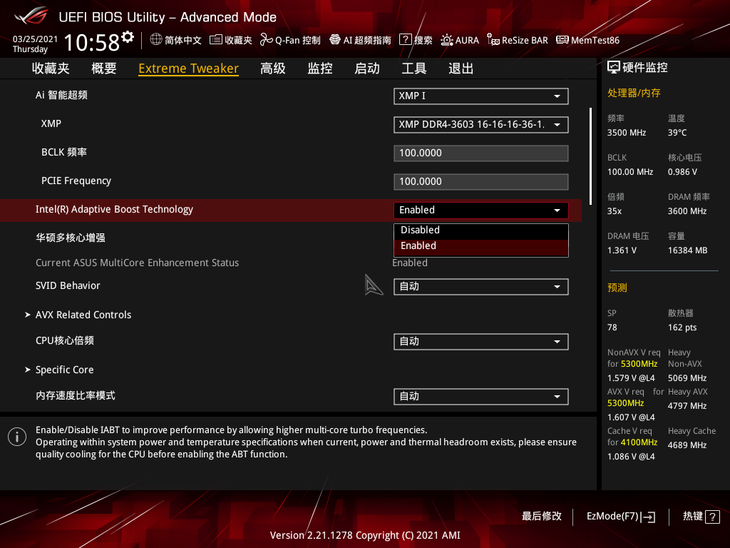Switch to the 高级 tab
This screenshot has height=548, width=730.
(273, 69)
